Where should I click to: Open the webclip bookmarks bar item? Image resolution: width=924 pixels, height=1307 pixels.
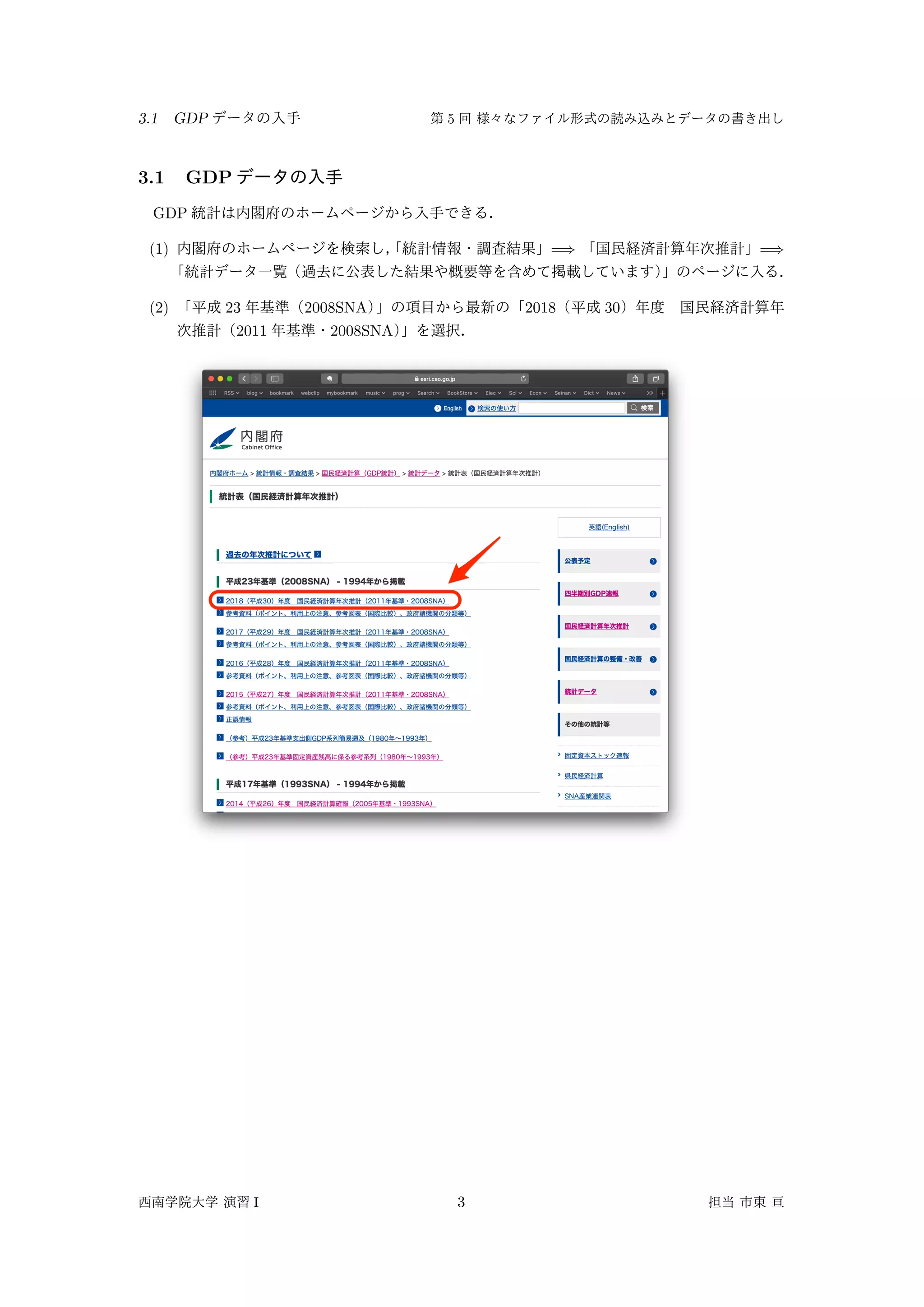pos(310,393)
